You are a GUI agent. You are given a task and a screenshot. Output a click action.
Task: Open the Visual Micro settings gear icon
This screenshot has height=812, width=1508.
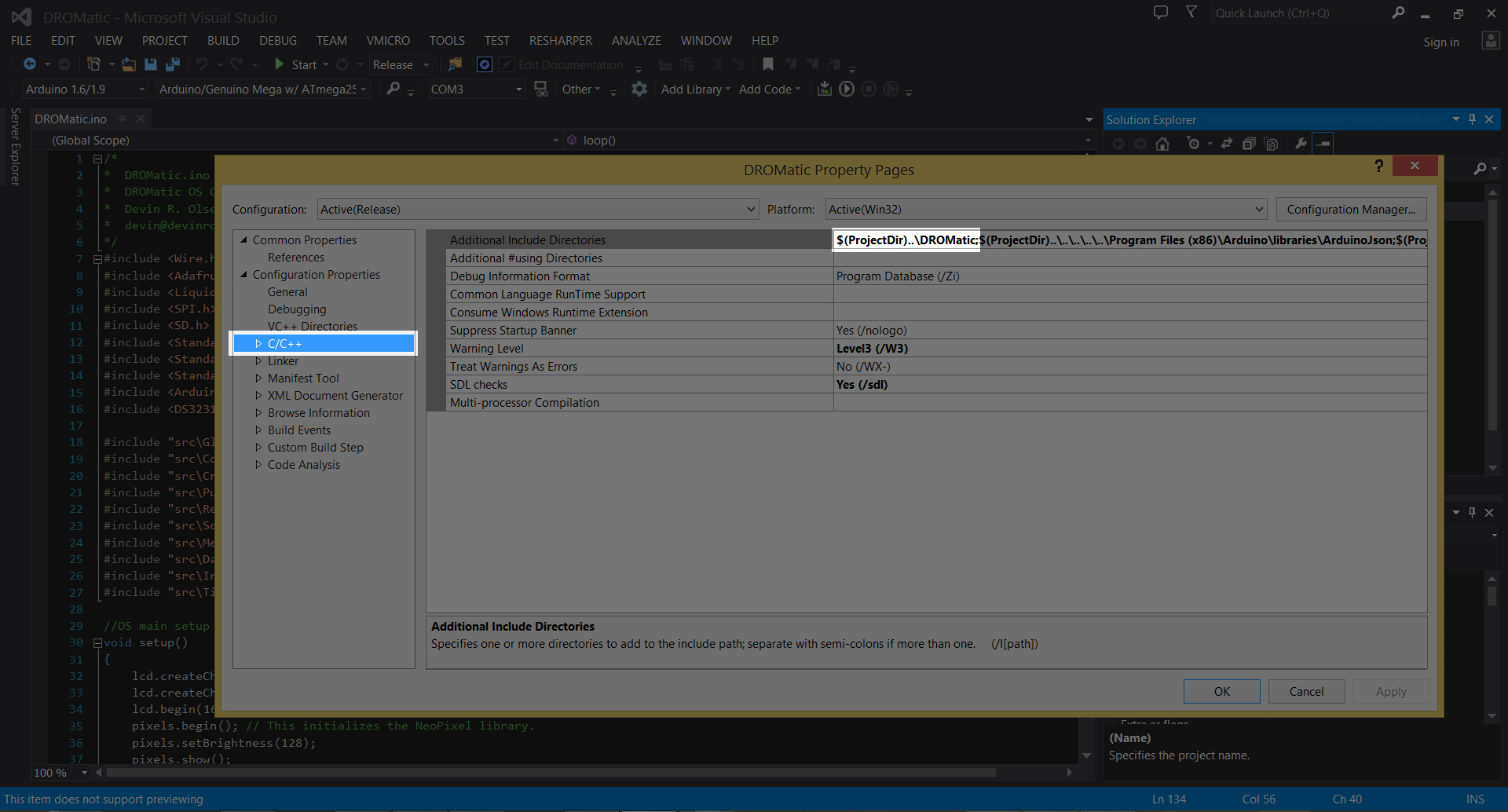[639, 89]
